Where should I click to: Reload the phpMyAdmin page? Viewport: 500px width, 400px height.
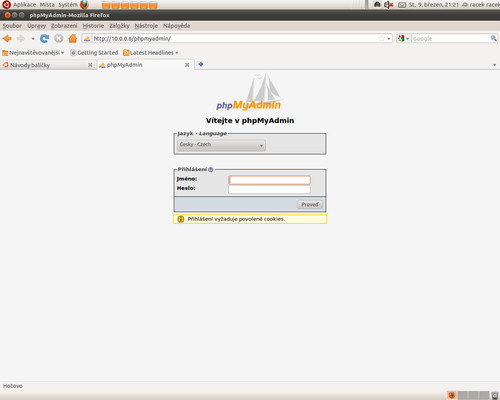(x=44, y=39)
